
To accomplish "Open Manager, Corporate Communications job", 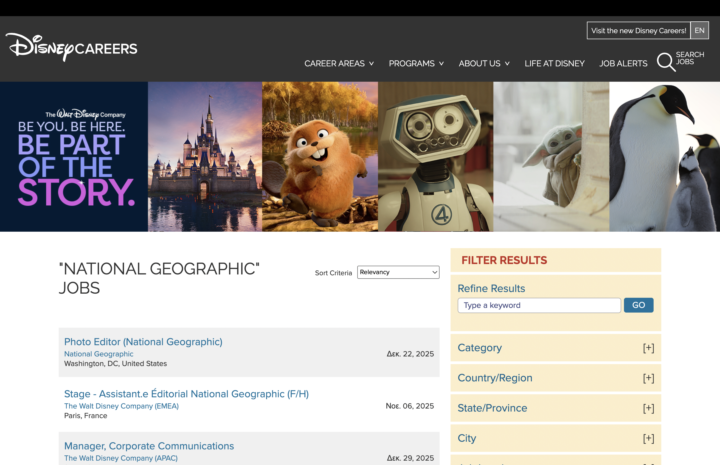I will [x=149, y=446].
